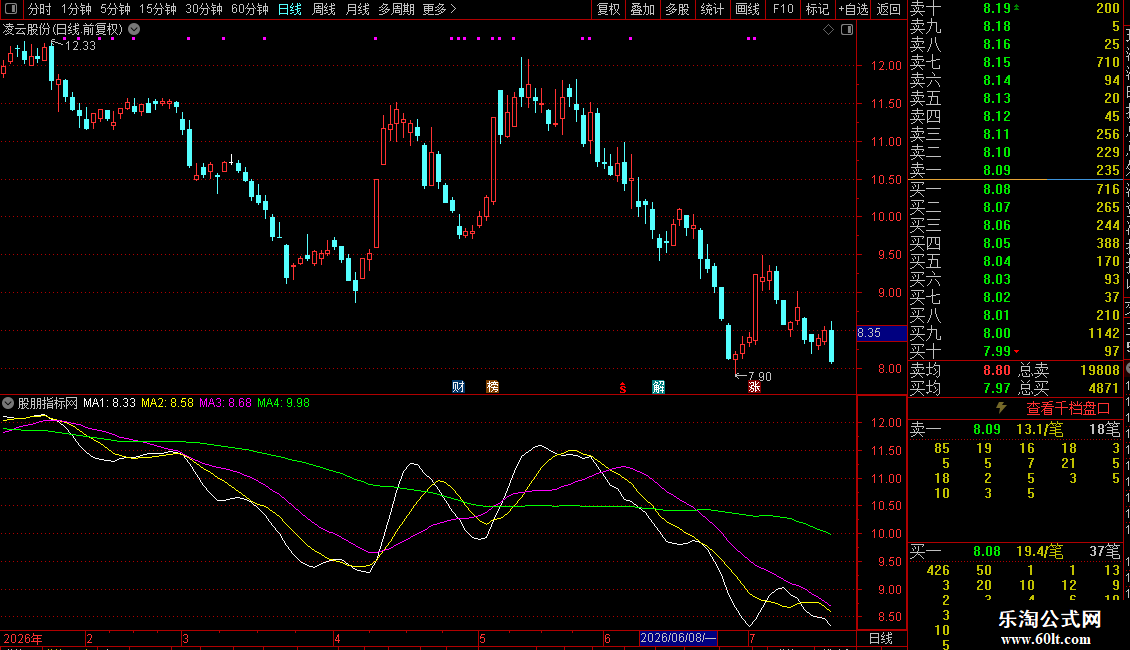1130x650 pixels.
Task: Click the 解 info marker on chart
Action: (658, 387)
